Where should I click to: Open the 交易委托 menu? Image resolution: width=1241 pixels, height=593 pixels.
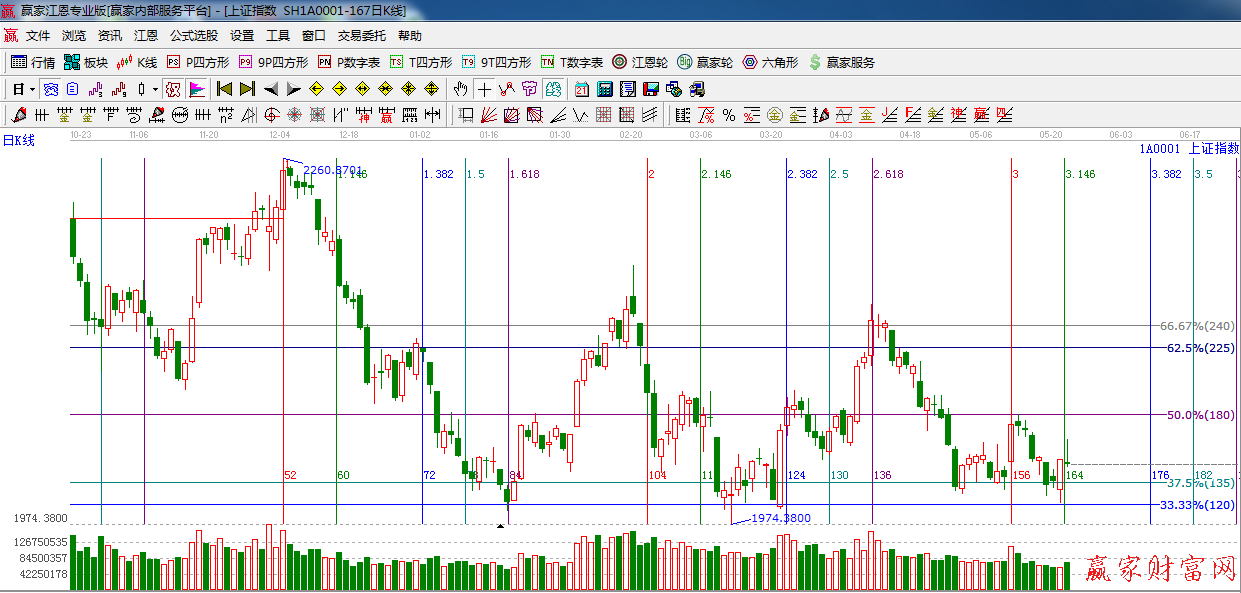tap(361, 36)
